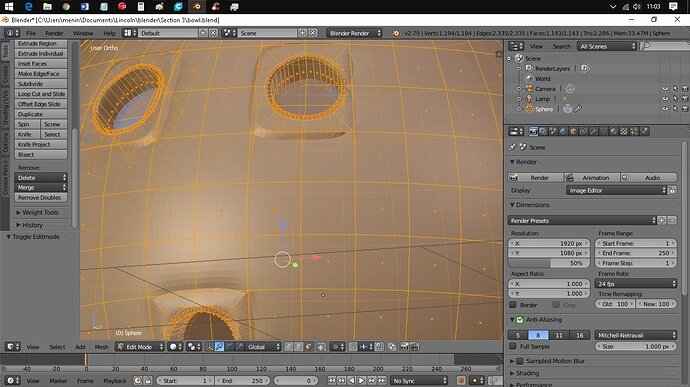
Task: Click the Remove Doubles button
Action: pos(41,198)
